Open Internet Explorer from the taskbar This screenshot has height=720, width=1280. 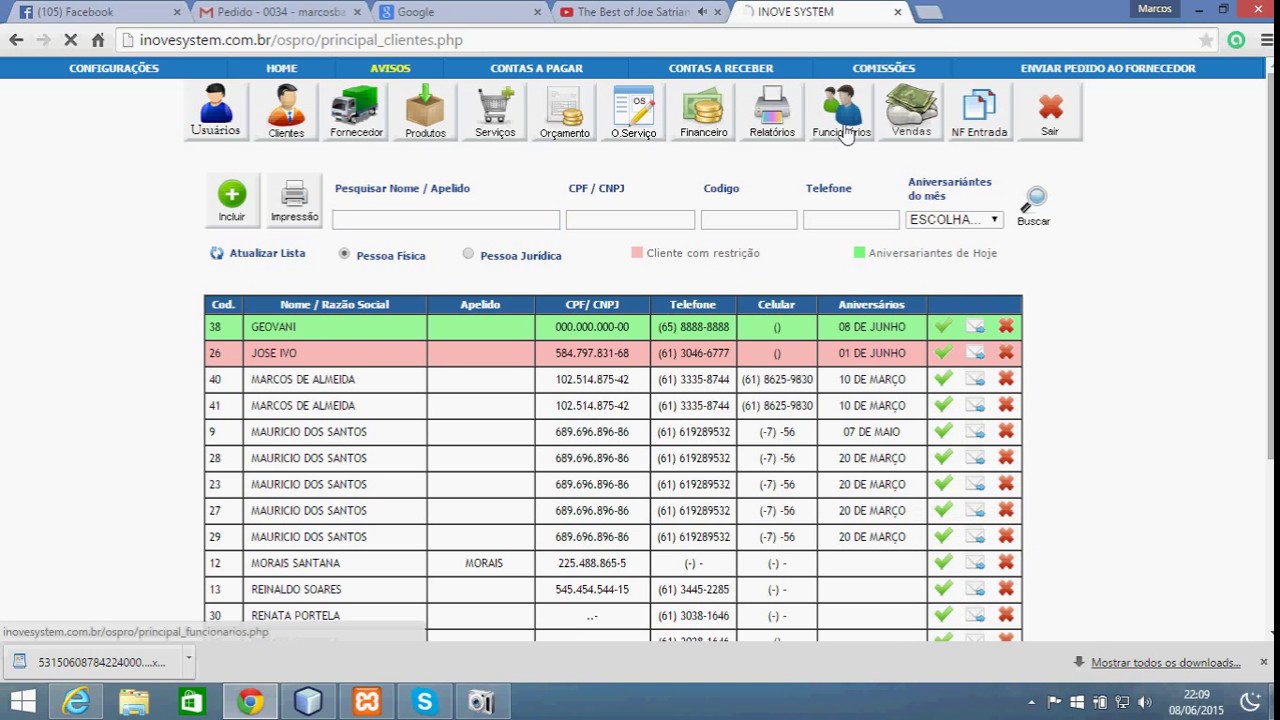tap(76, 703)
